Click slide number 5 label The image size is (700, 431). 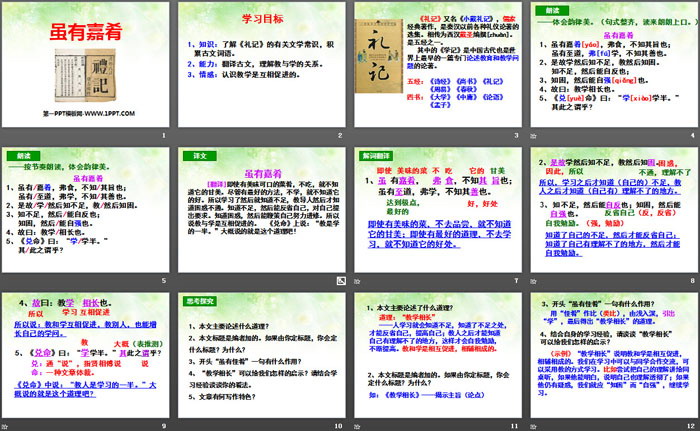click(164, 280)
